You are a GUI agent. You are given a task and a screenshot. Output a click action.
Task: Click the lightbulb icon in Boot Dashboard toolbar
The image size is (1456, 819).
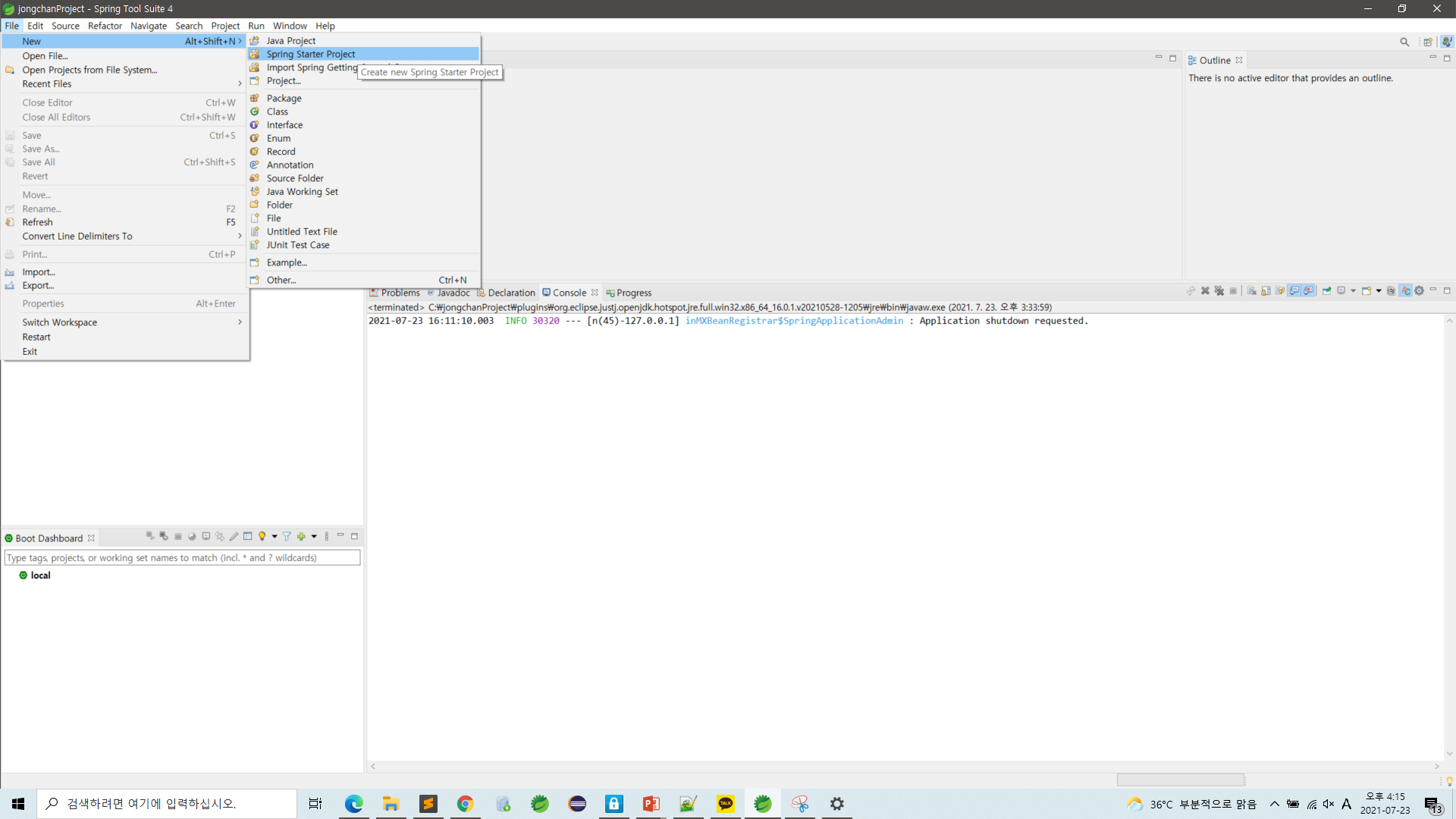262,536
